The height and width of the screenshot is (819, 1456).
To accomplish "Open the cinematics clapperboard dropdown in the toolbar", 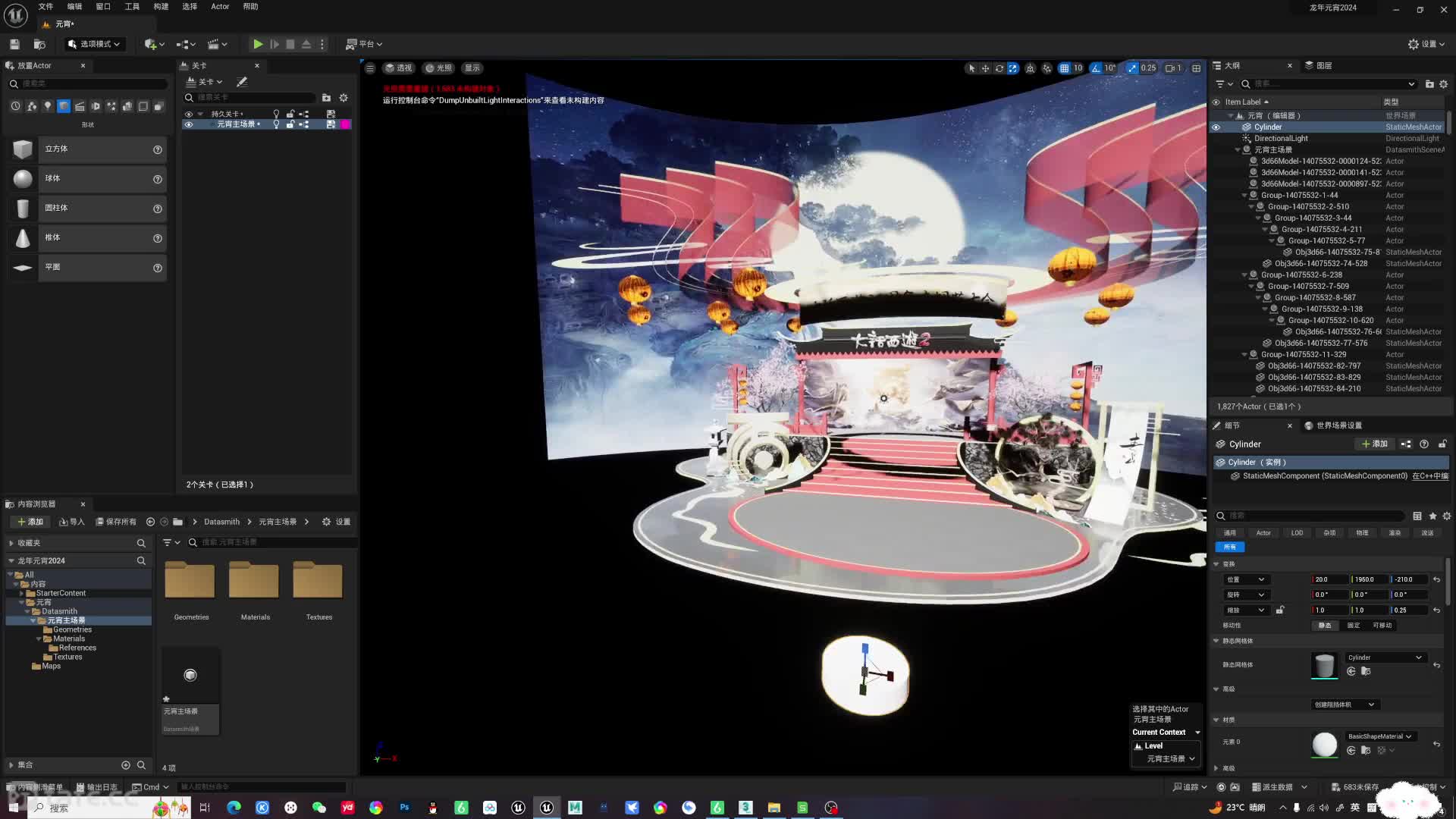I will (x=218, y=45).
